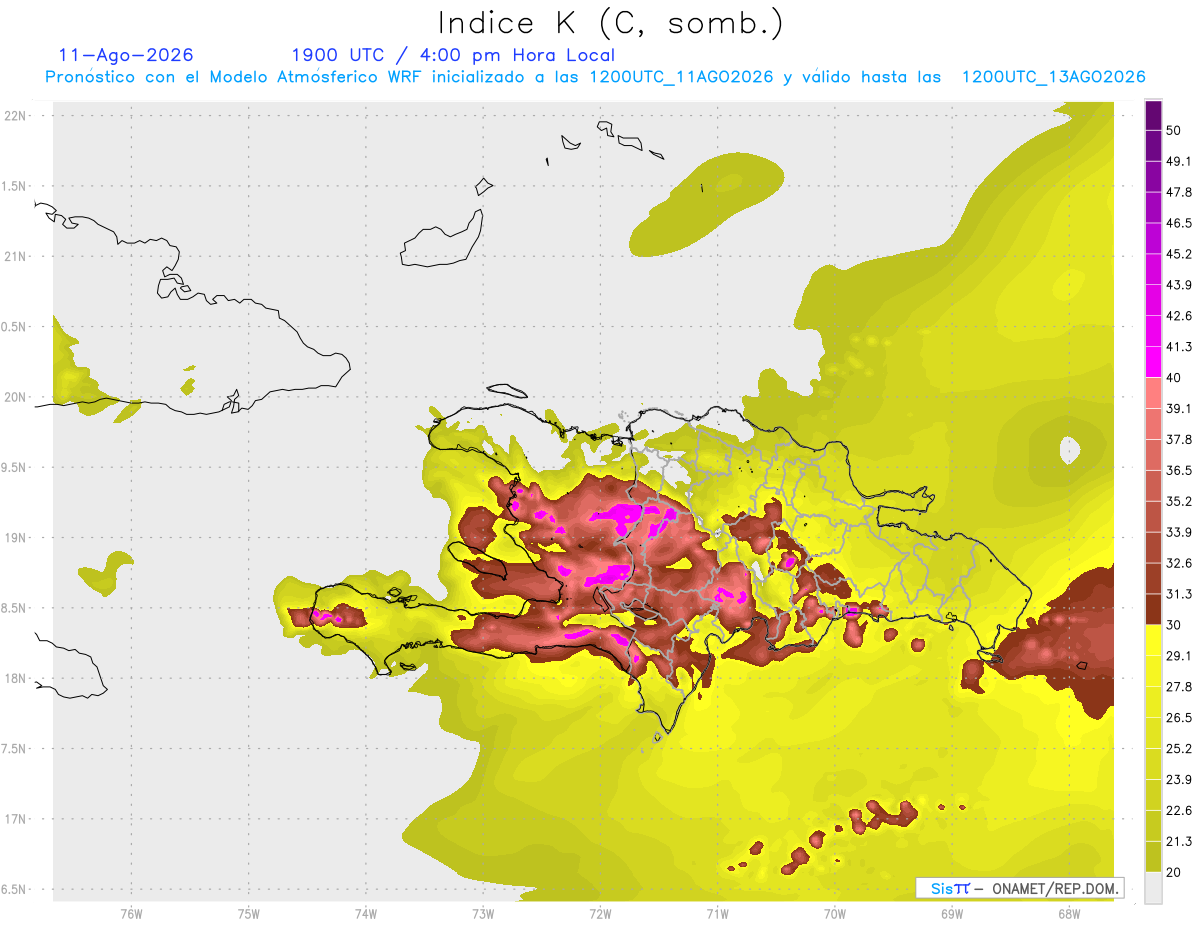Click the legend value '43.9'

pos(1179,285)
